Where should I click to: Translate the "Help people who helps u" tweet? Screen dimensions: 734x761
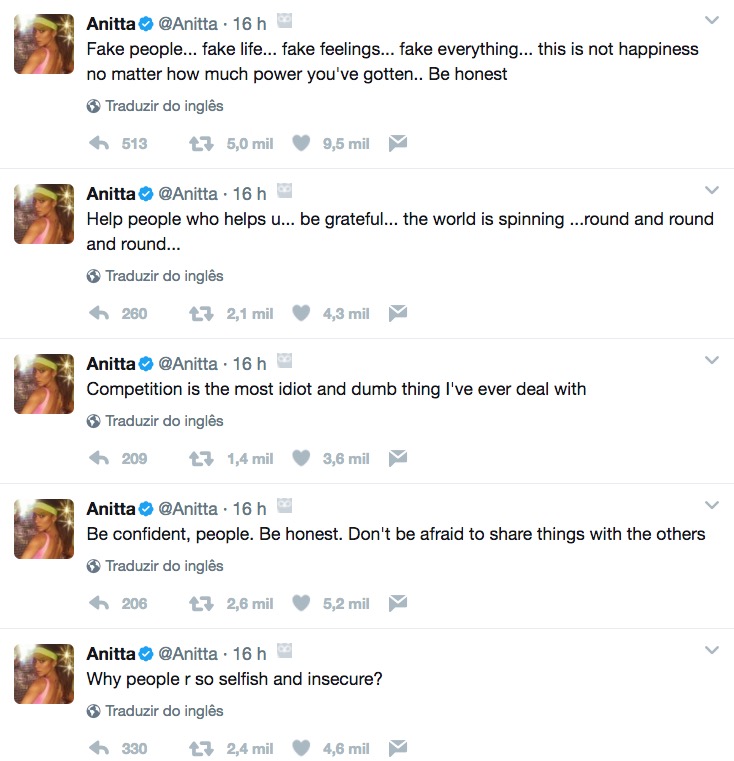tap(164, 276)
